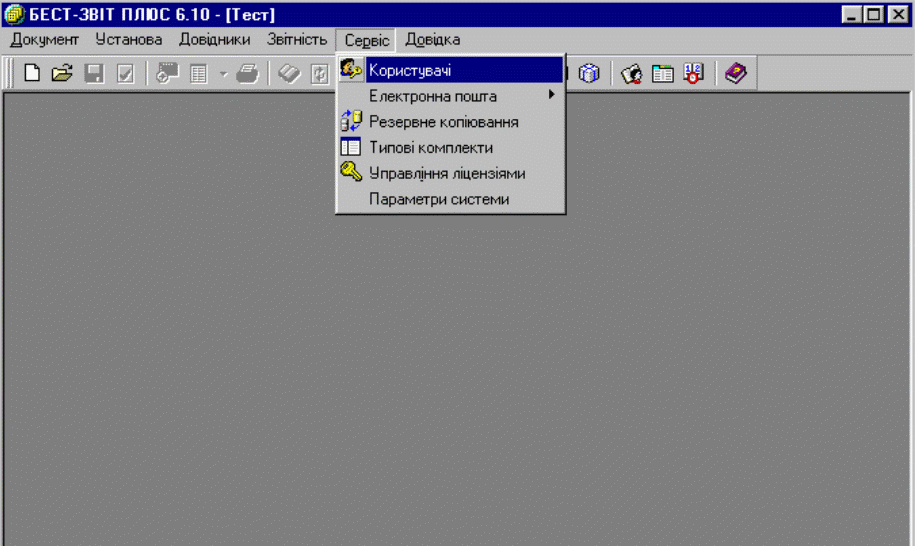This screenshot has width=915, height=546.
Task: Choose Типові комплекти menu entry
Action: pyautogui.click(x=430, y=148)
